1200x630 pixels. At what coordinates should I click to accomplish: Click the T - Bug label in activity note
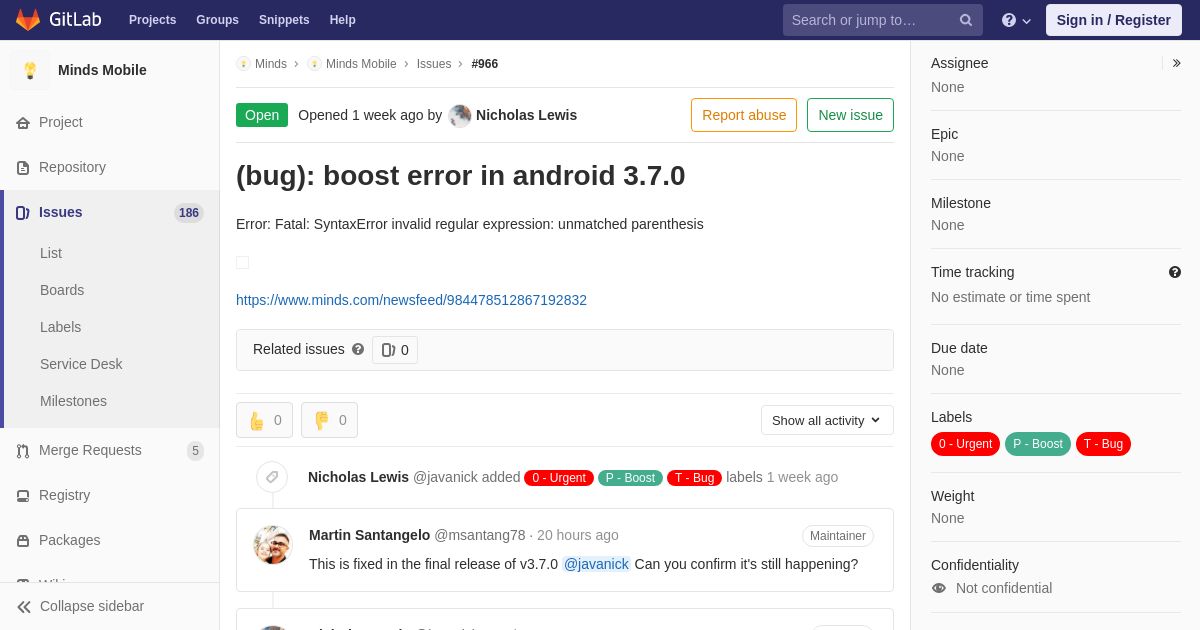[x=694, y=478]
